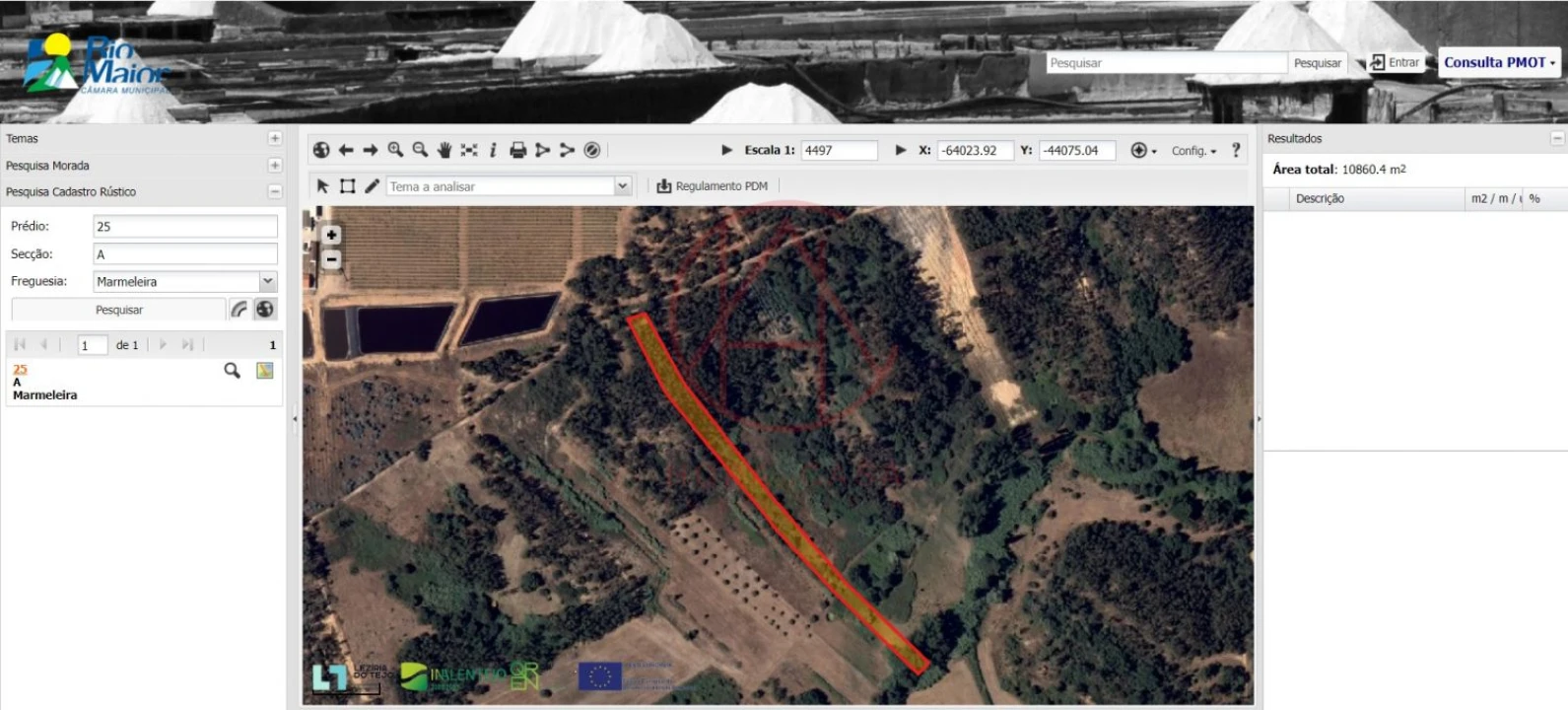
Task: Click the left panel collapse handle
Action: point(295,419)
